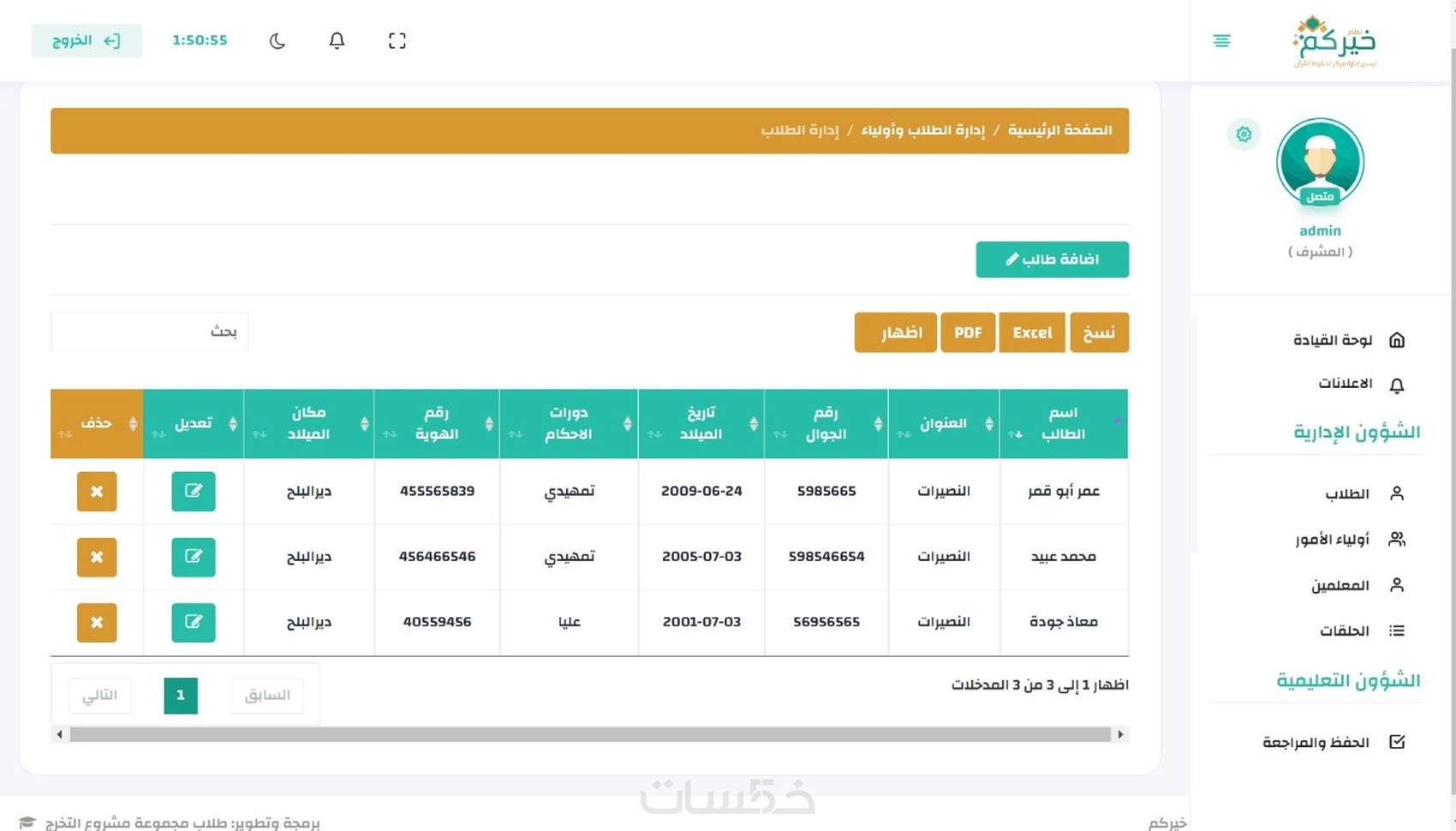Screen dimensions: 1456x831
Task: Click the horizontal table scrollbar track
Action: click(x=590, y=734)
